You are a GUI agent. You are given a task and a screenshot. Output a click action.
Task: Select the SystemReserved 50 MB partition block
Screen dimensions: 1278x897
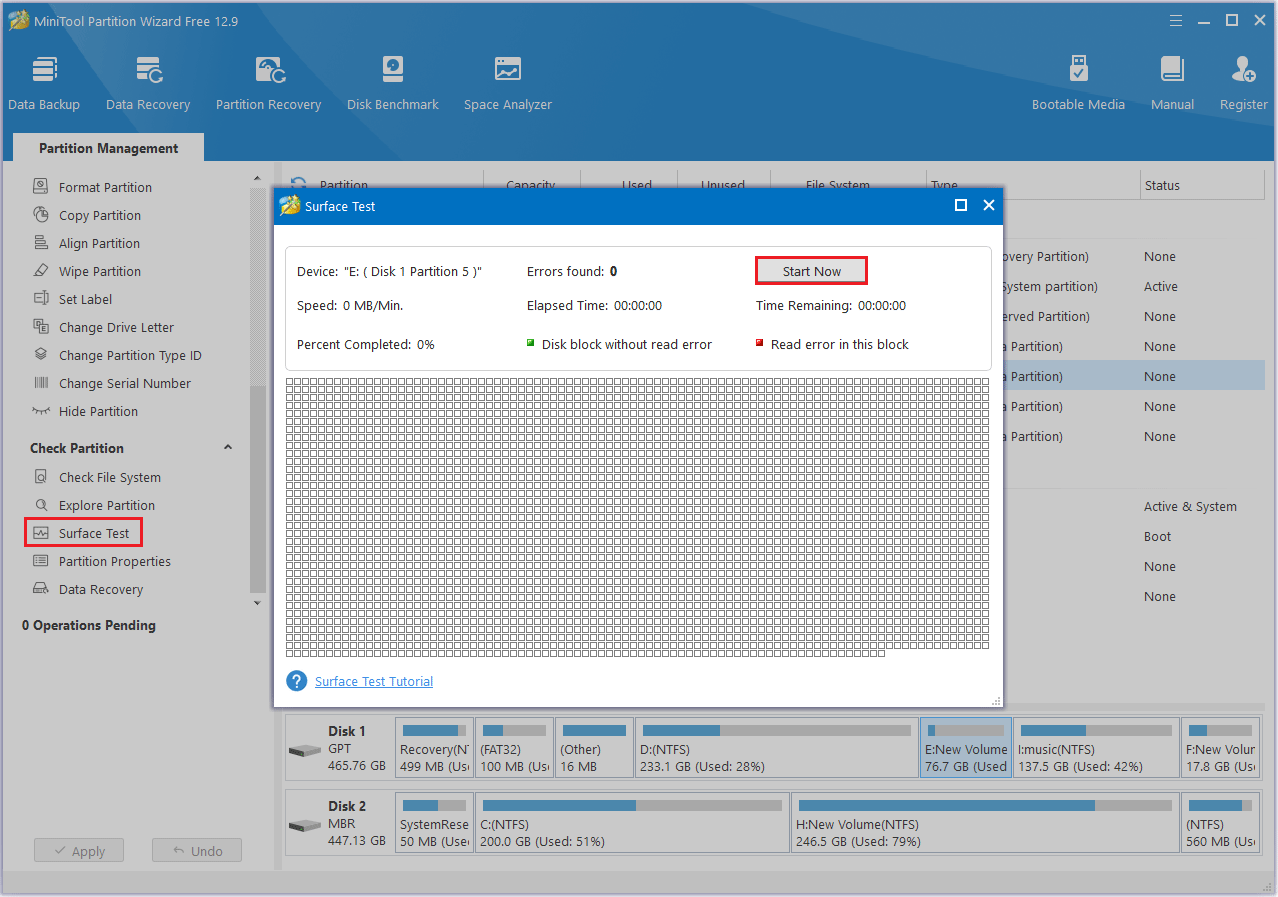click(x=434, y=822)
